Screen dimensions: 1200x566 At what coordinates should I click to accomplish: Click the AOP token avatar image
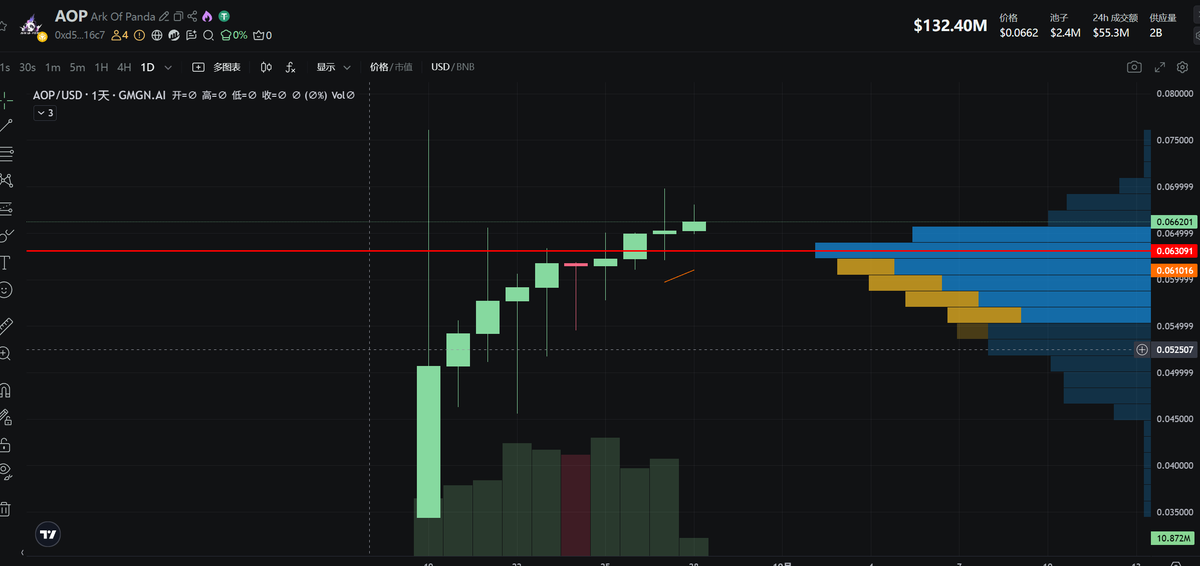[31, 26]
